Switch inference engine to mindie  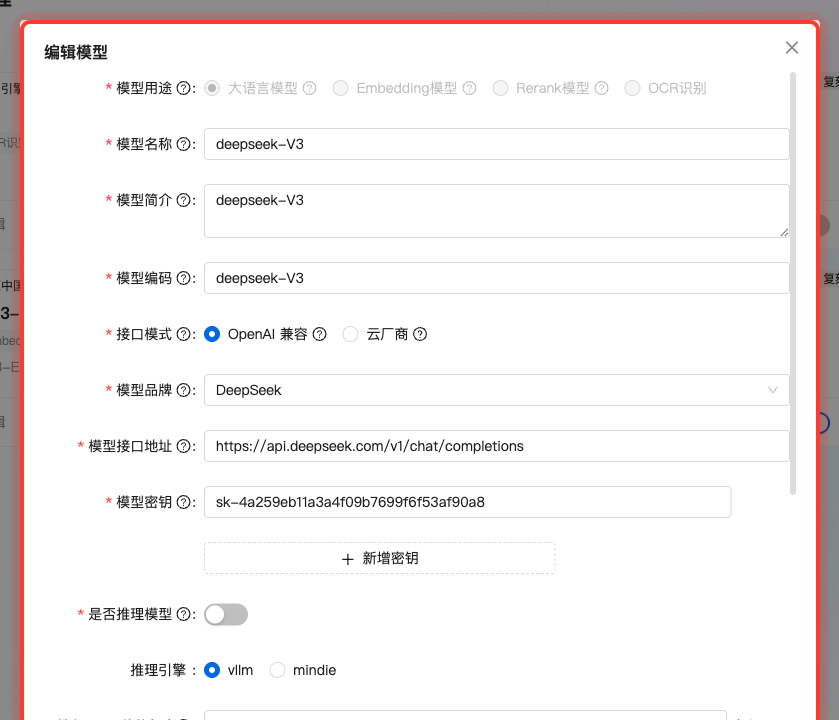point(277,670)
